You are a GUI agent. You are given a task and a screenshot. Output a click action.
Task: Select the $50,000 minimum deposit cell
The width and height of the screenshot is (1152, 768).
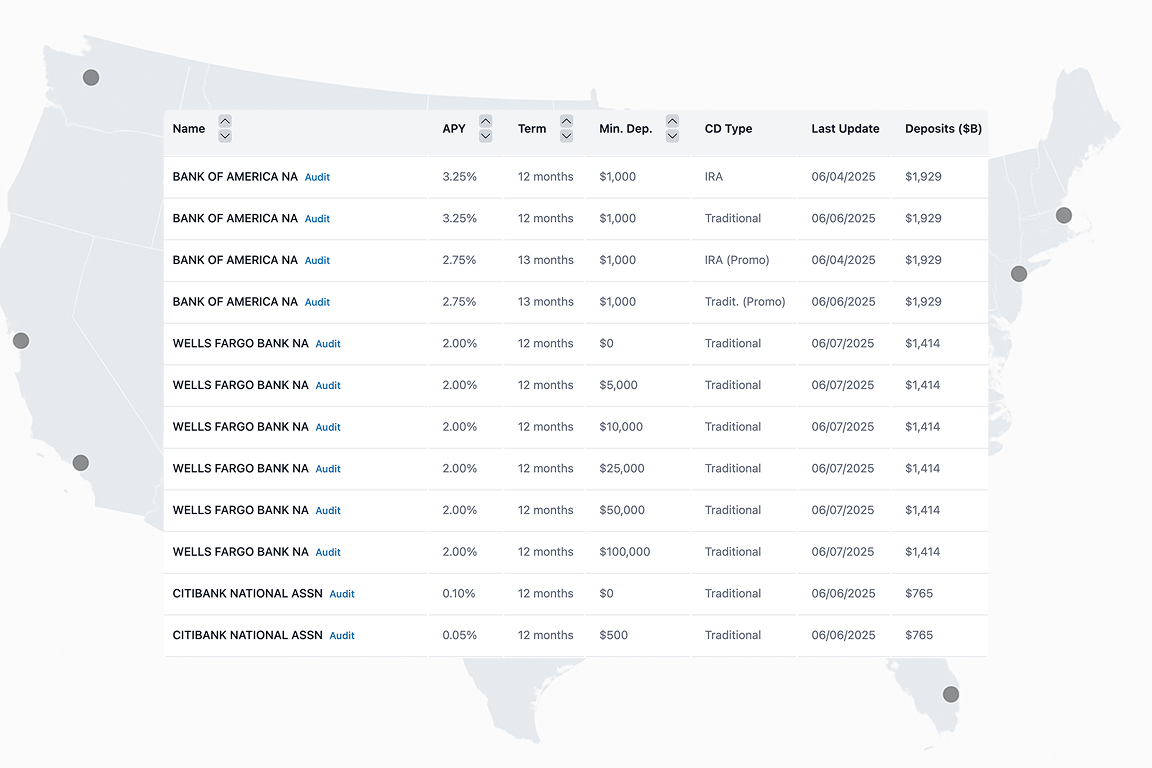622,510
